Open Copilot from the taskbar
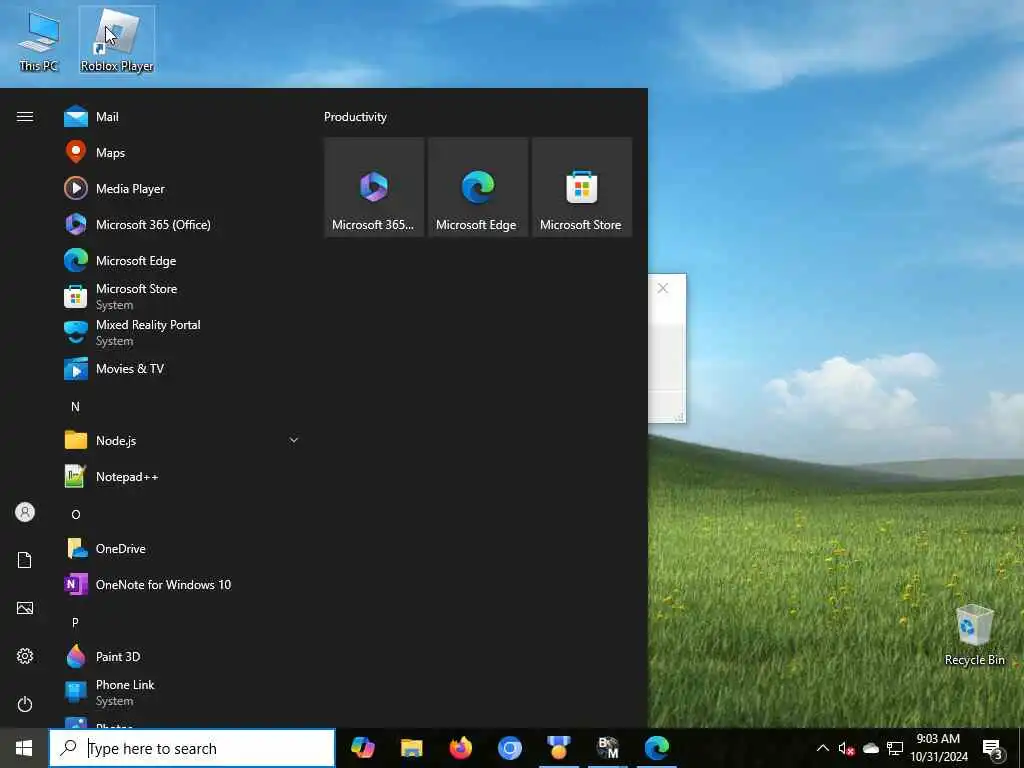This screenshot has width=1024, height=768. [x=362, y=748]
